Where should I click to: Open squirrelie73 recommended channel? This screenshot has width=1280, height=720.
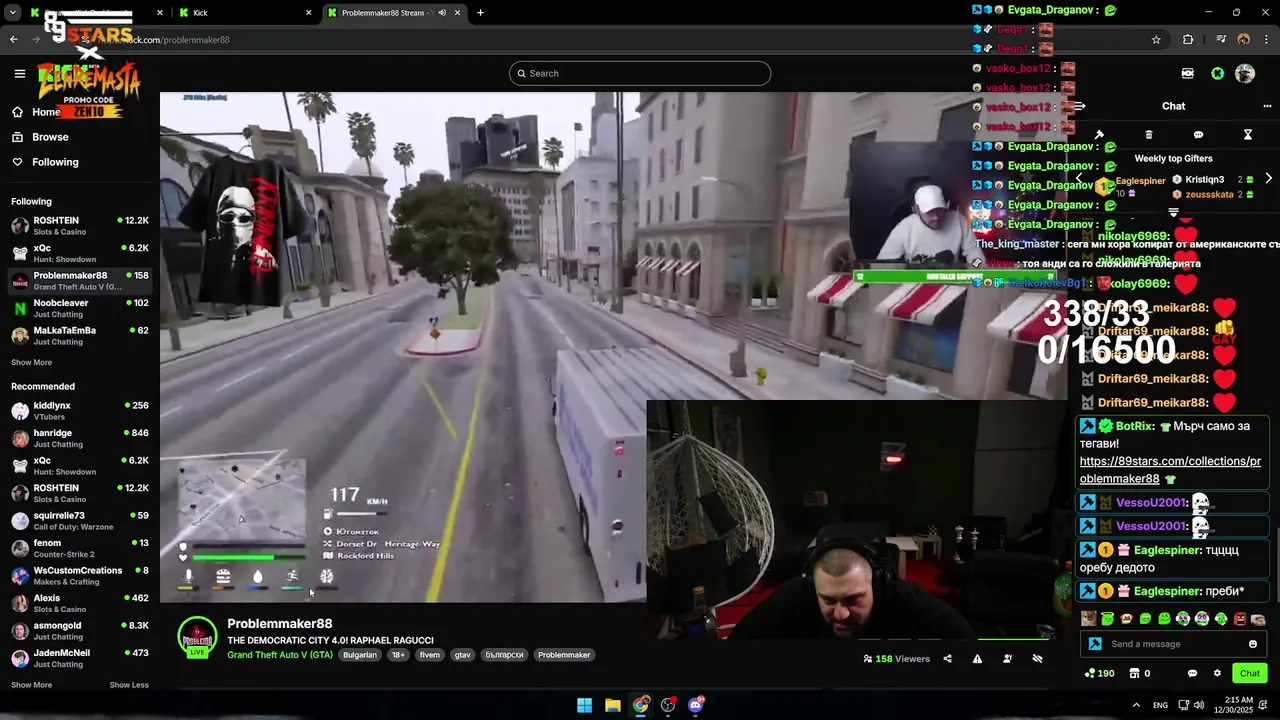[x=80, y=521]
